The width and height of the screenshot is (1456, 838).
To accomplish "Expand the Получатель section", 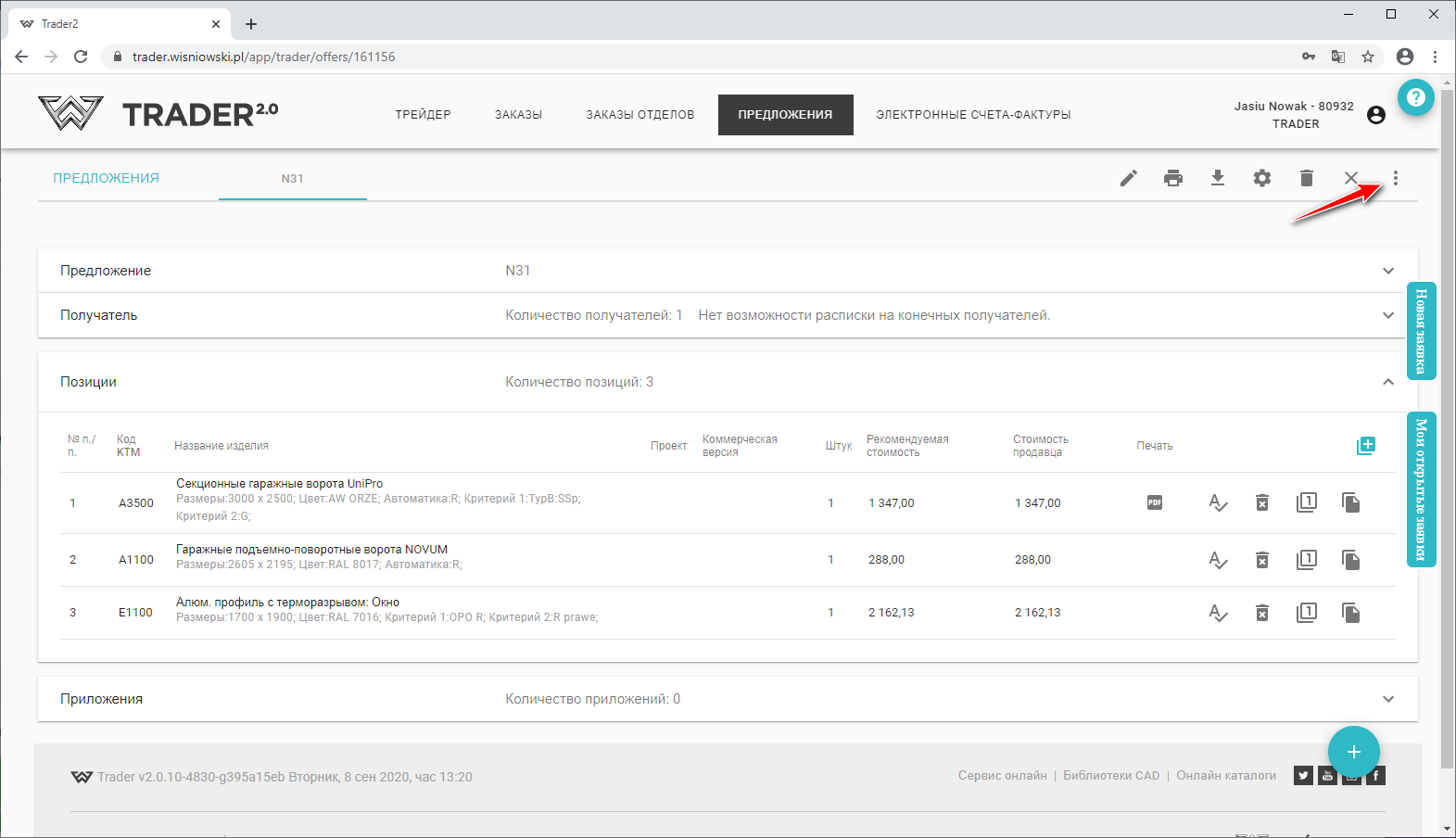I will 1388,315.
